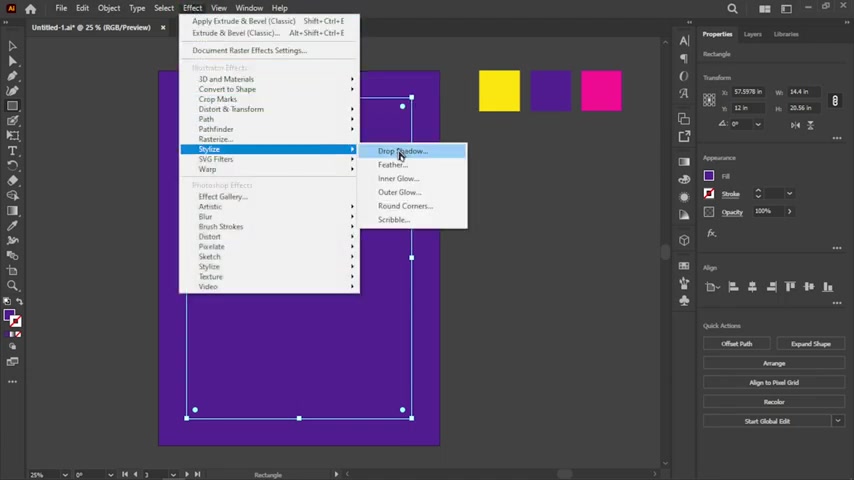This screenshot has height=480, width=854.
Task: Select the Eyedropper tool
Action: pos(12,226)
